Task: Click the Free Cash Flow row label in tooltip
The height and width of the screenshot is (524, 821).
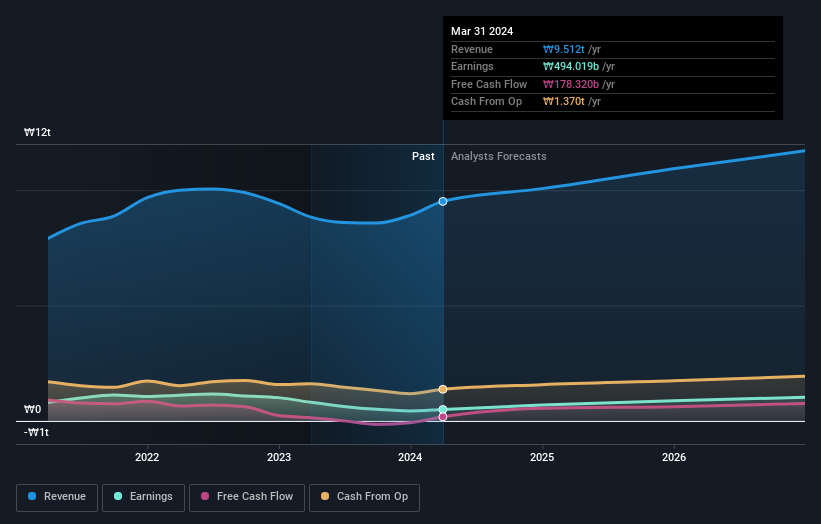Action: (x=489, y=84)
